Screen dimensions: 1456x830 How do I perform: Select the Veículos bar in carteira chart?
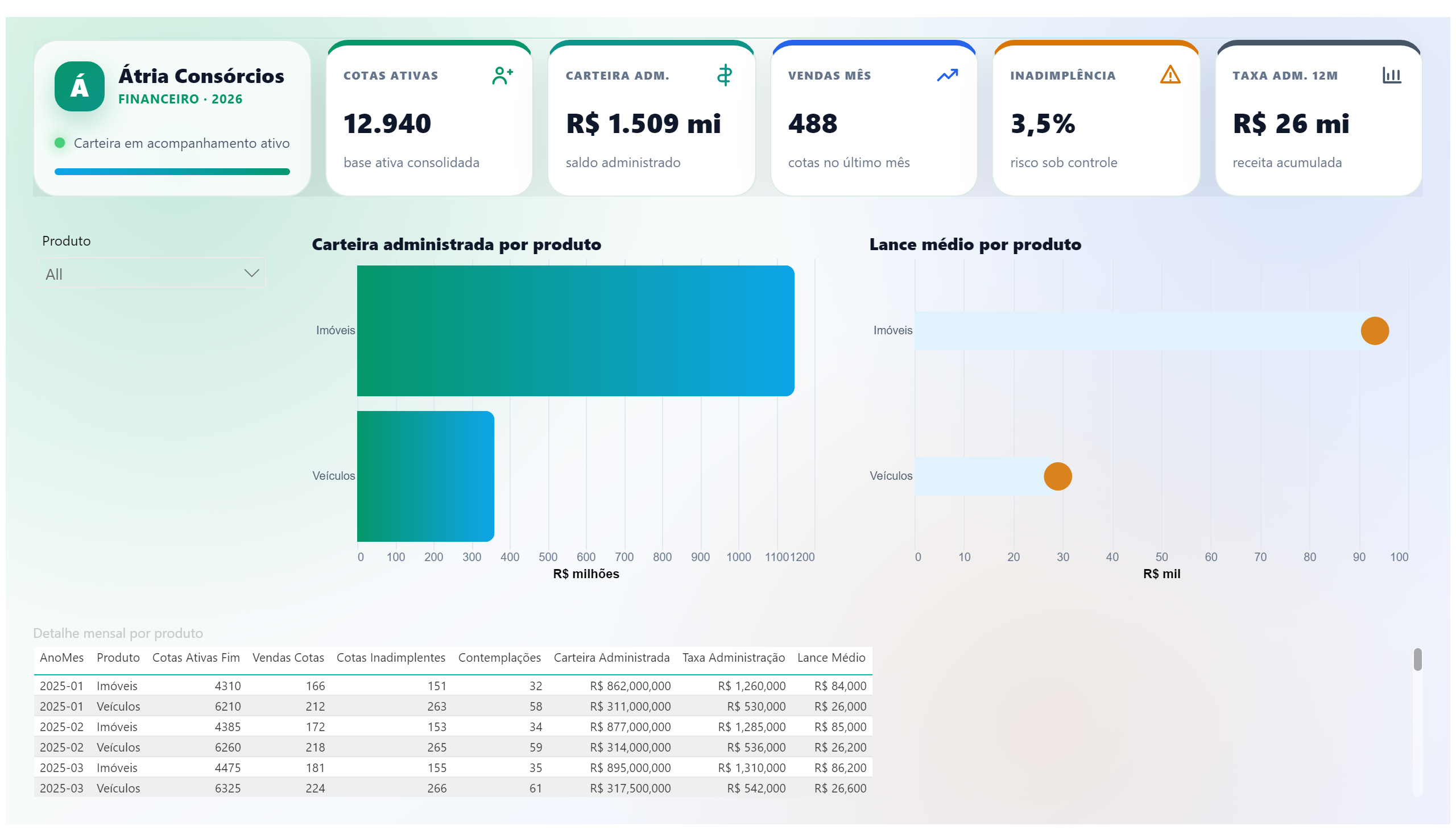coord(425,476)
